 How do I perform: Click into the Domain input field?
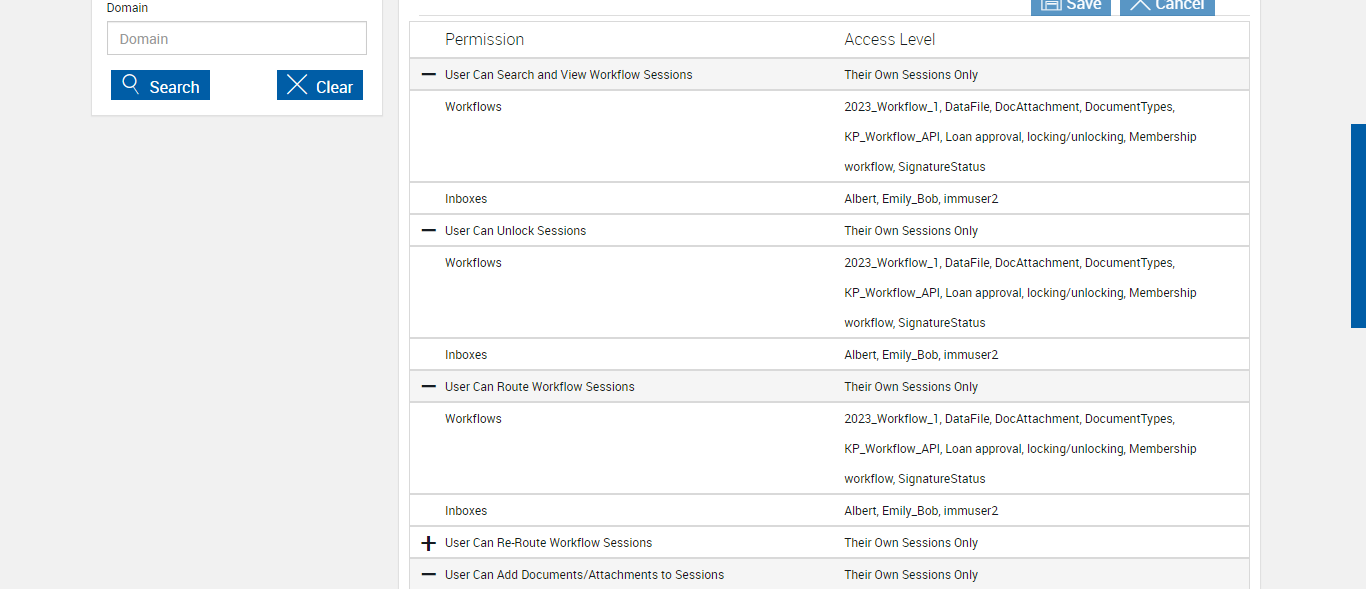click(237, 39)
